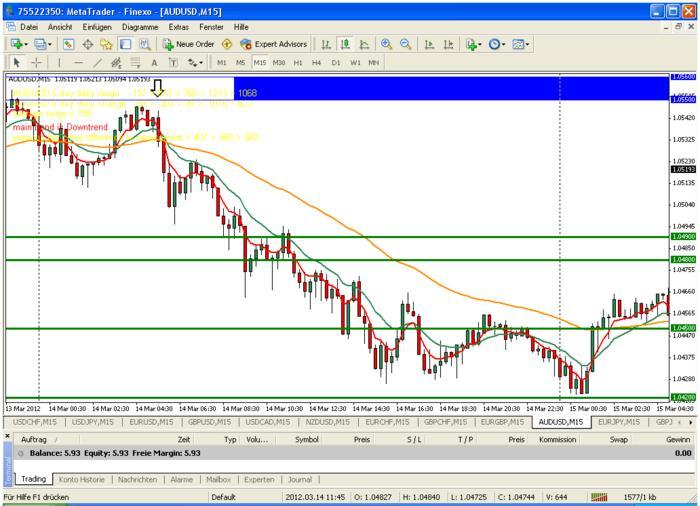Open the Extras menu
The width and height of the screenshot is (700, 506).
pos(179,27)
